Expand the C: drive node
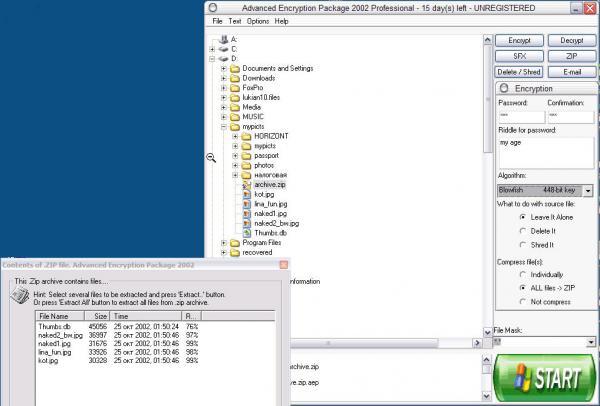Screen dimensions: 600x406 [x=212, y=49]
